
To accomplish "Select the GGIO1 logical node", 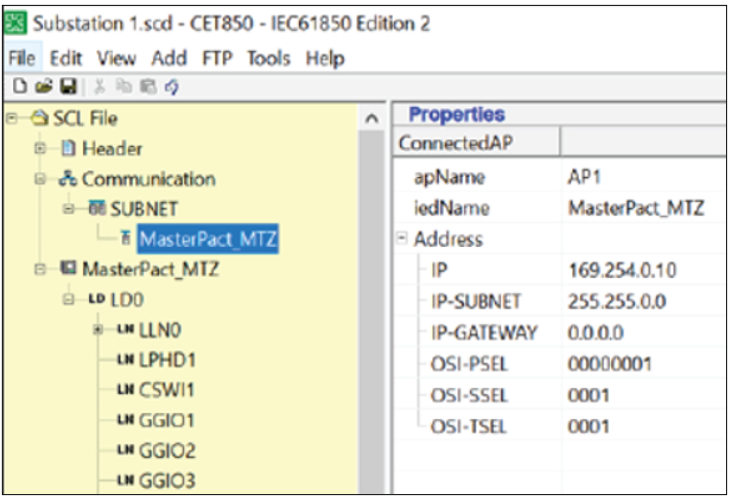I will [166, 420].
